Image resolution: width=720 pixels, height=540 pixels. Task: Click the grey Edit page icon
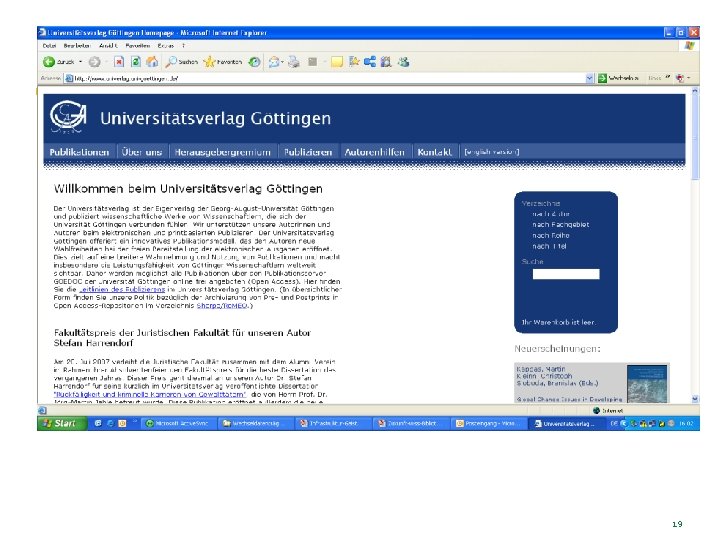pyautogui.click(x=313, y=62)
